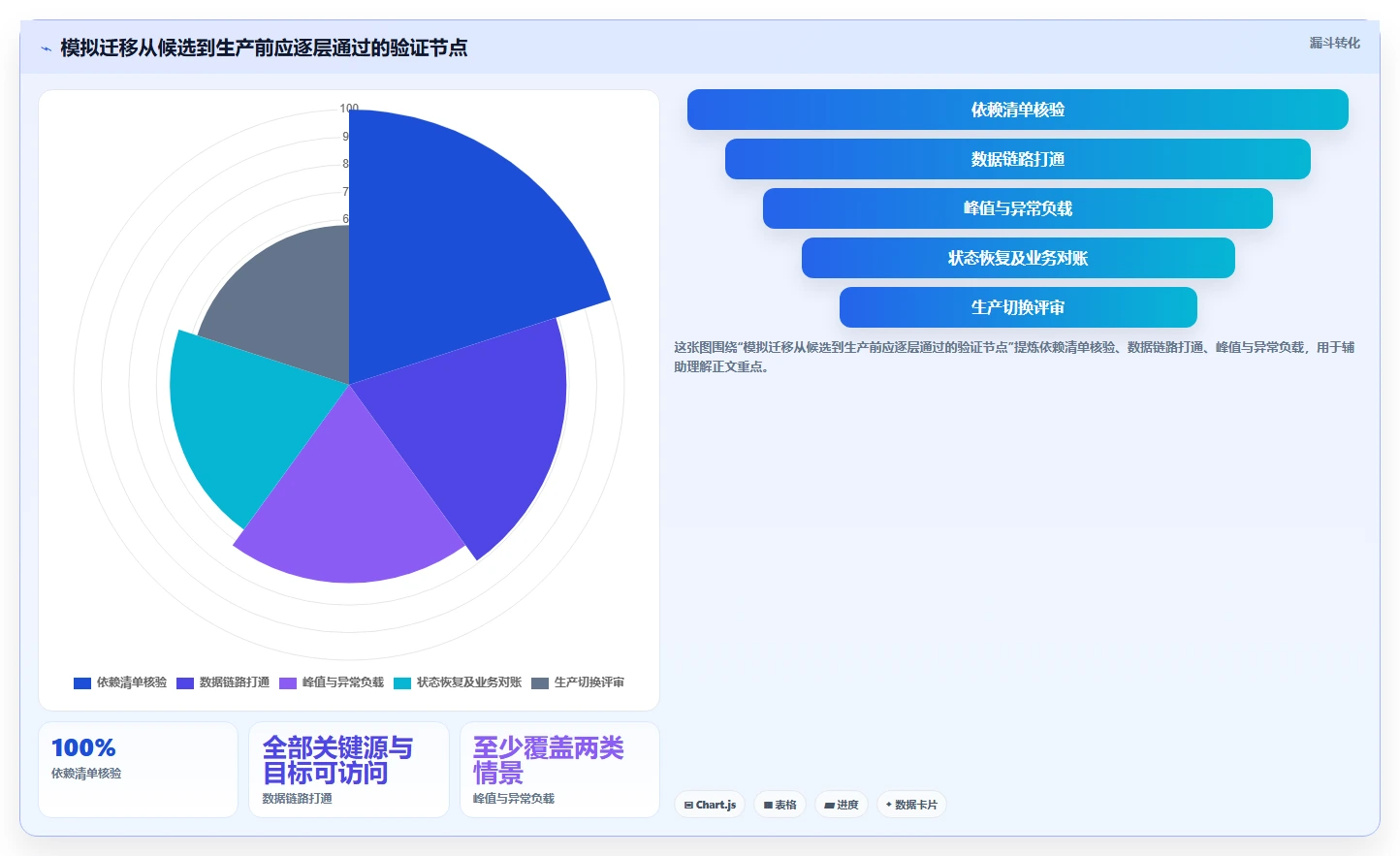Select the 表格 tag
The width and height of the screenshot is (1400, 856).
[x=780, y=805]
